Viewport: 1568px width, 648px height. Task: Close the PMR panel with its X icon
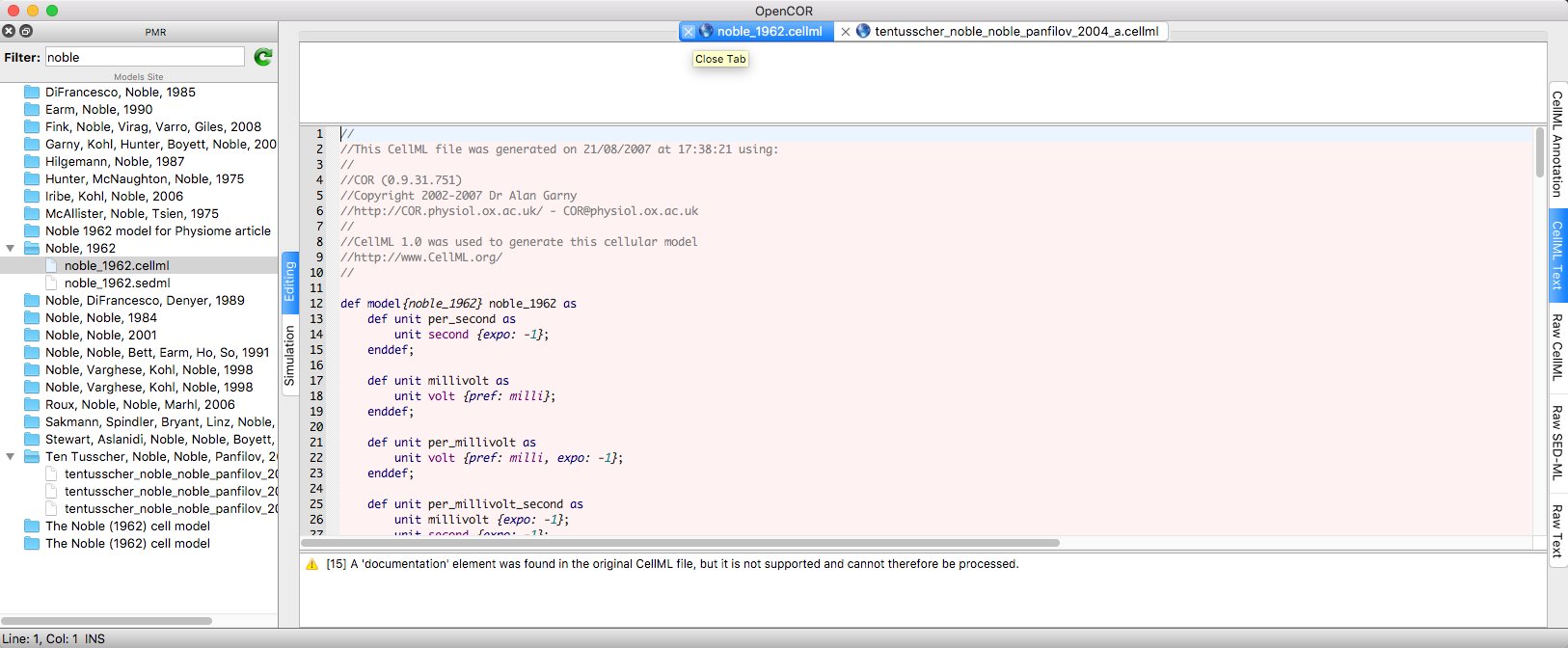coord(9,32)
